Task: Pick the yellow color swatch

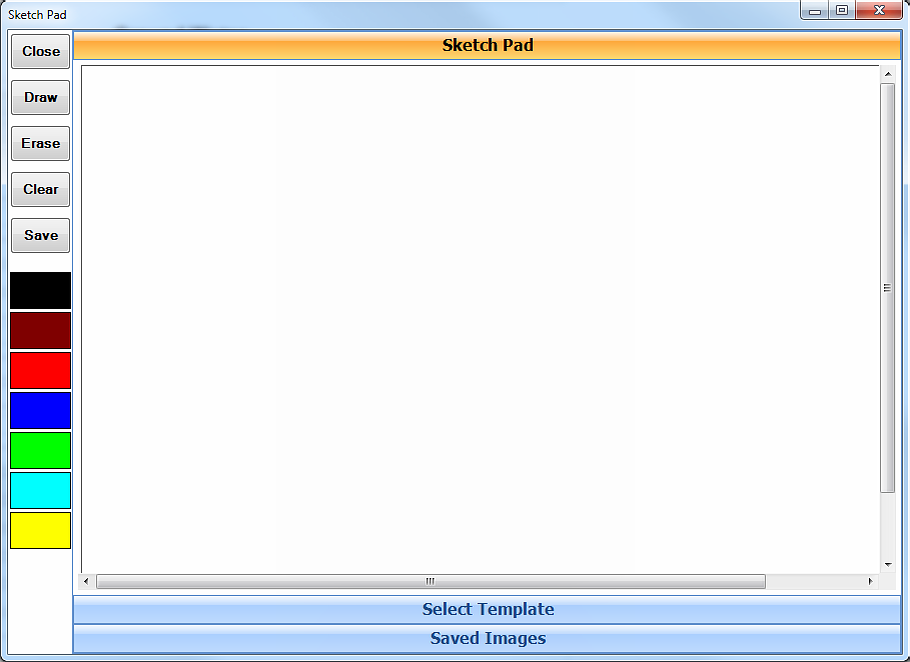Action: 41,530
